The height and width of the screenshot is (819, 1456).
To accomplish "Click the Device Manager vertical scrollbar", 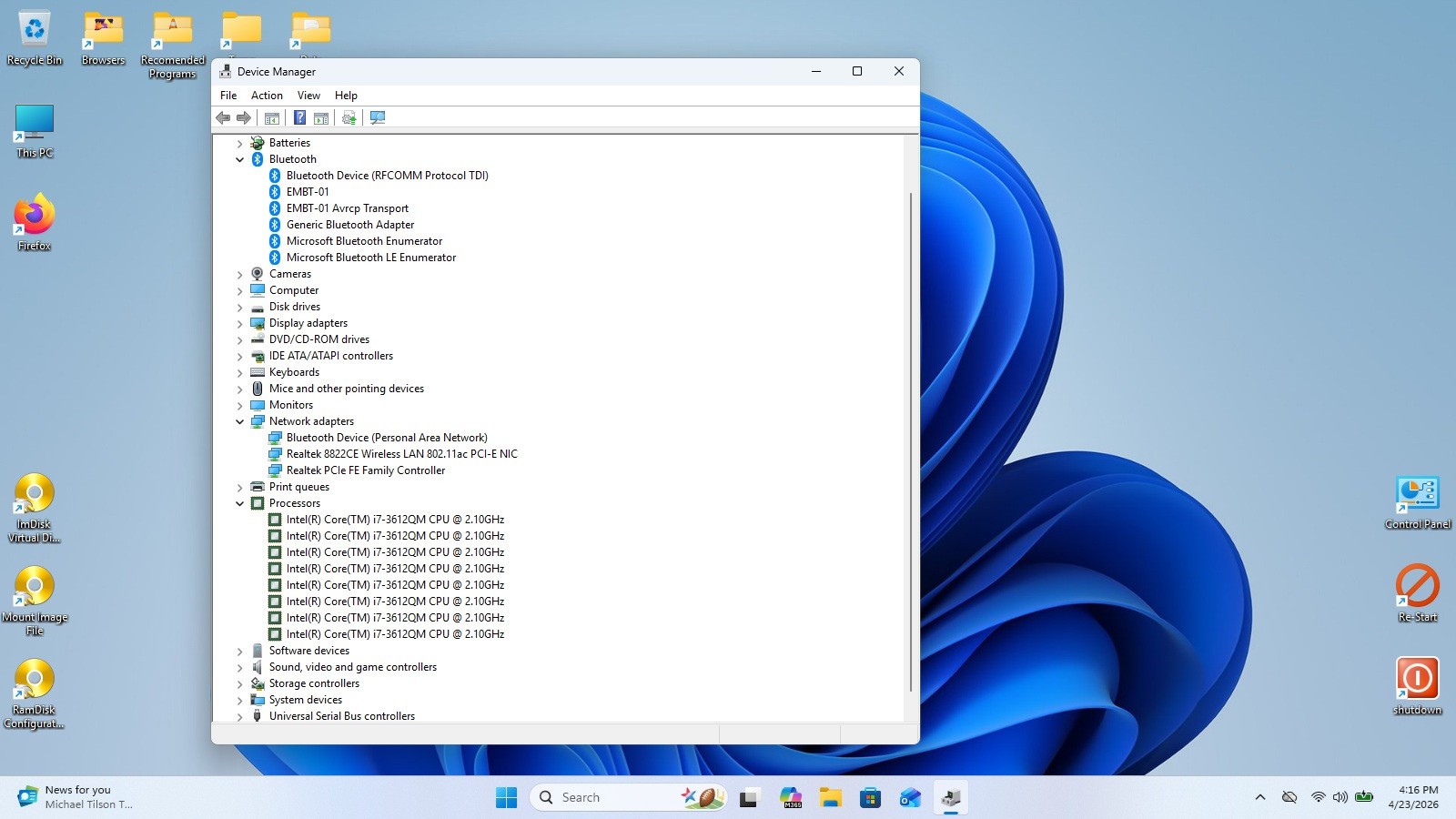I will coord(911,442).
